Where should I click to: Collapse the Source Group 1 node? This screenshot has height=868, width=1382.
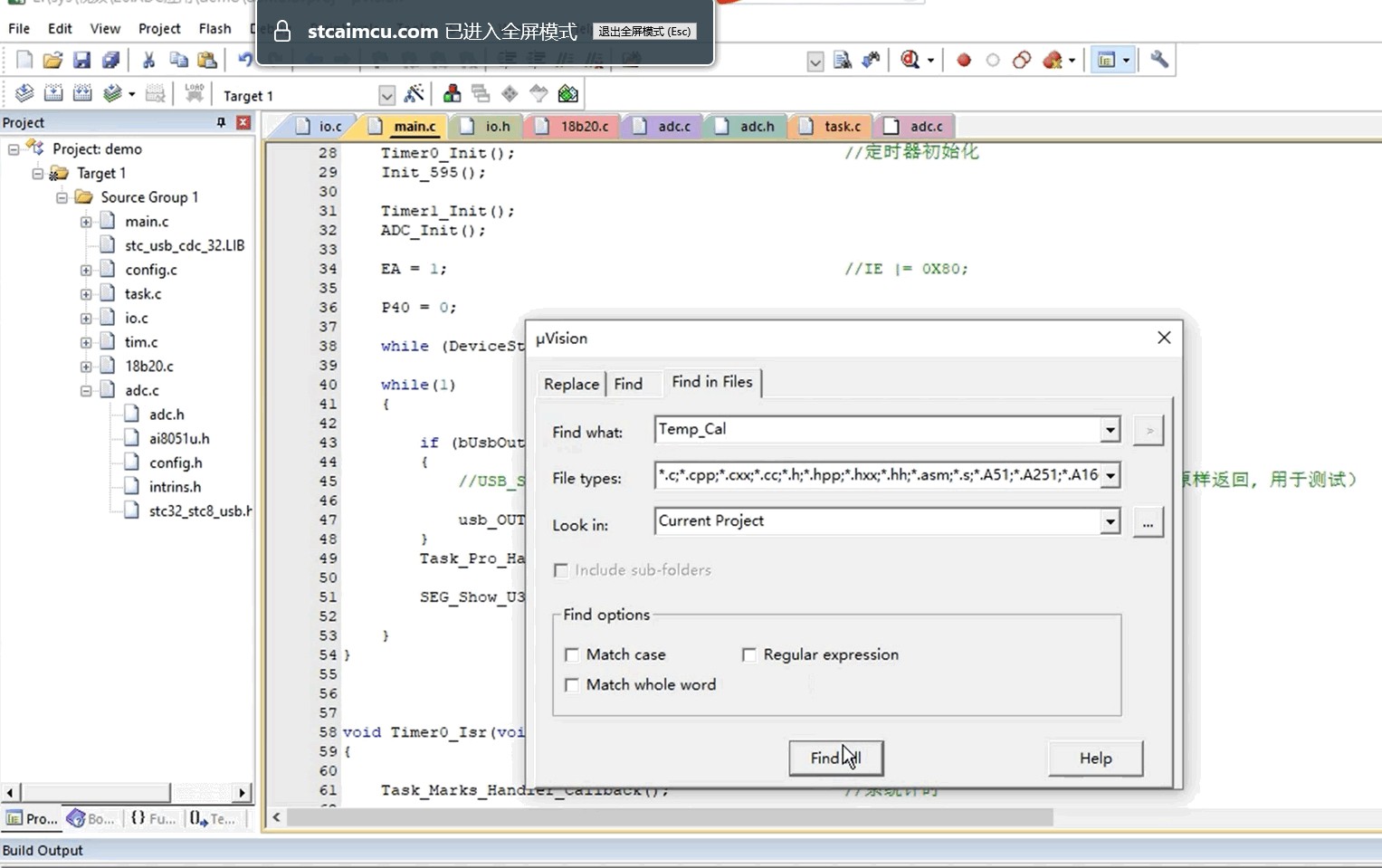click(x=62, y=197)
